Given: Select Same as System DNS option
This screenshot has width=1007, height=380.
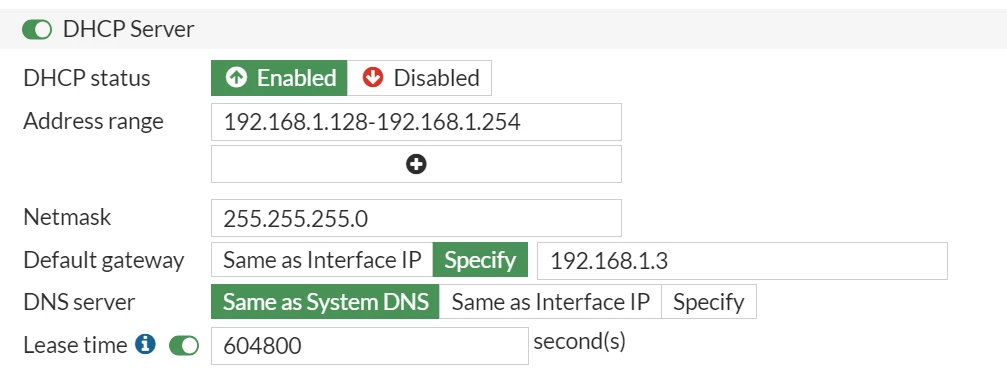Looking at the screenshot, I should coord(325,302).
